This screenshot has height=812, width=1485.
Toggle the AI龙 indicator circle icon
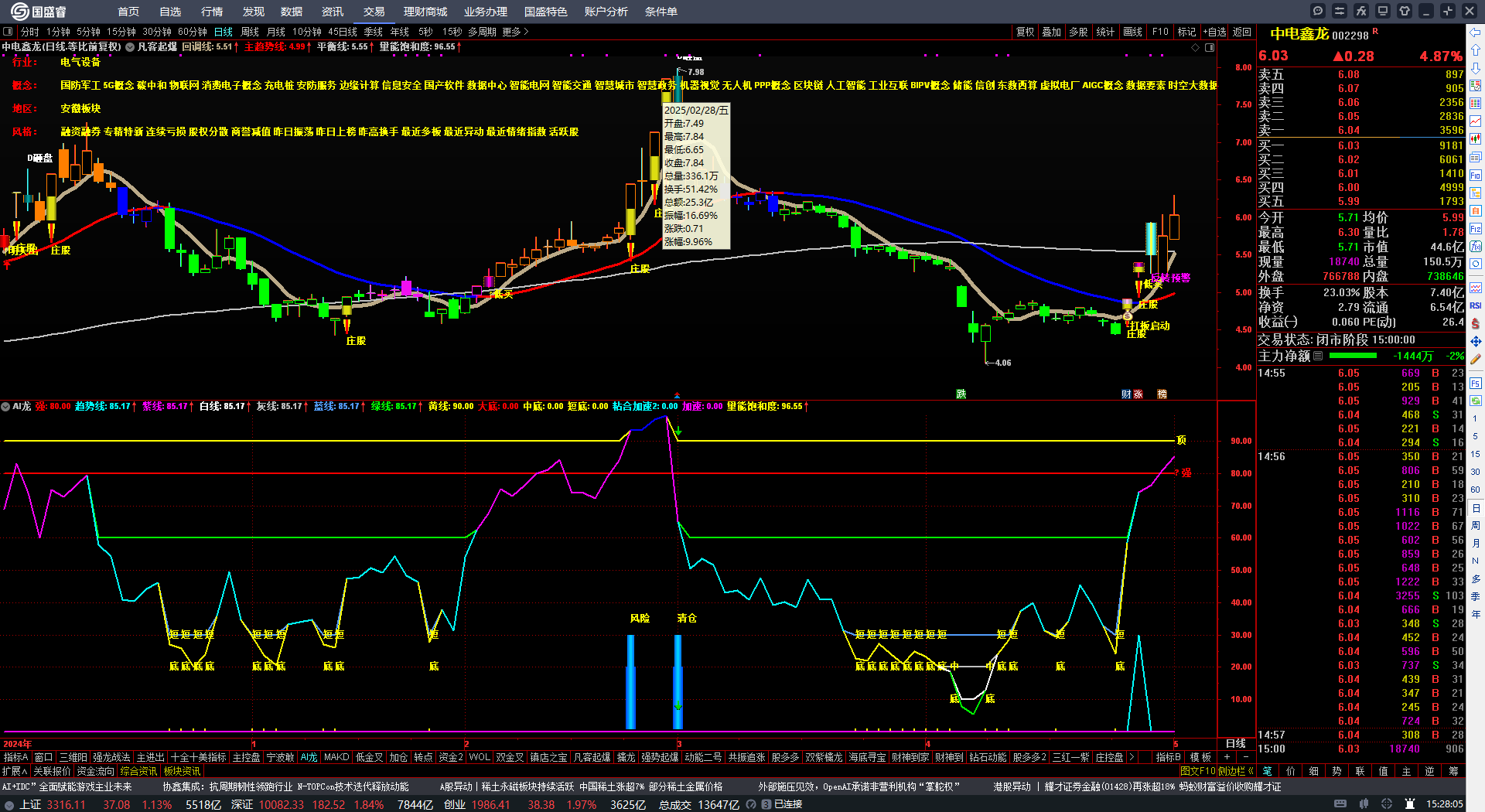click(5, 406)
